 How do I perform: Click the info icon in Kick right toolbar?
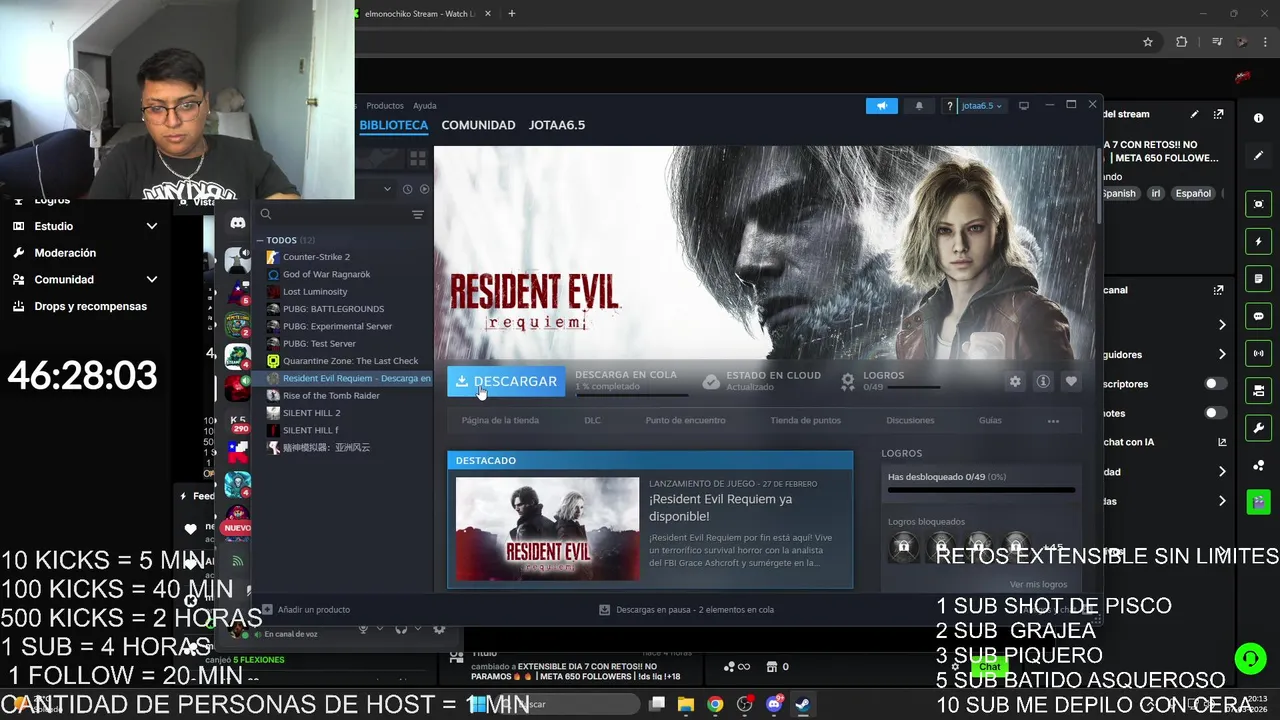1258,118
